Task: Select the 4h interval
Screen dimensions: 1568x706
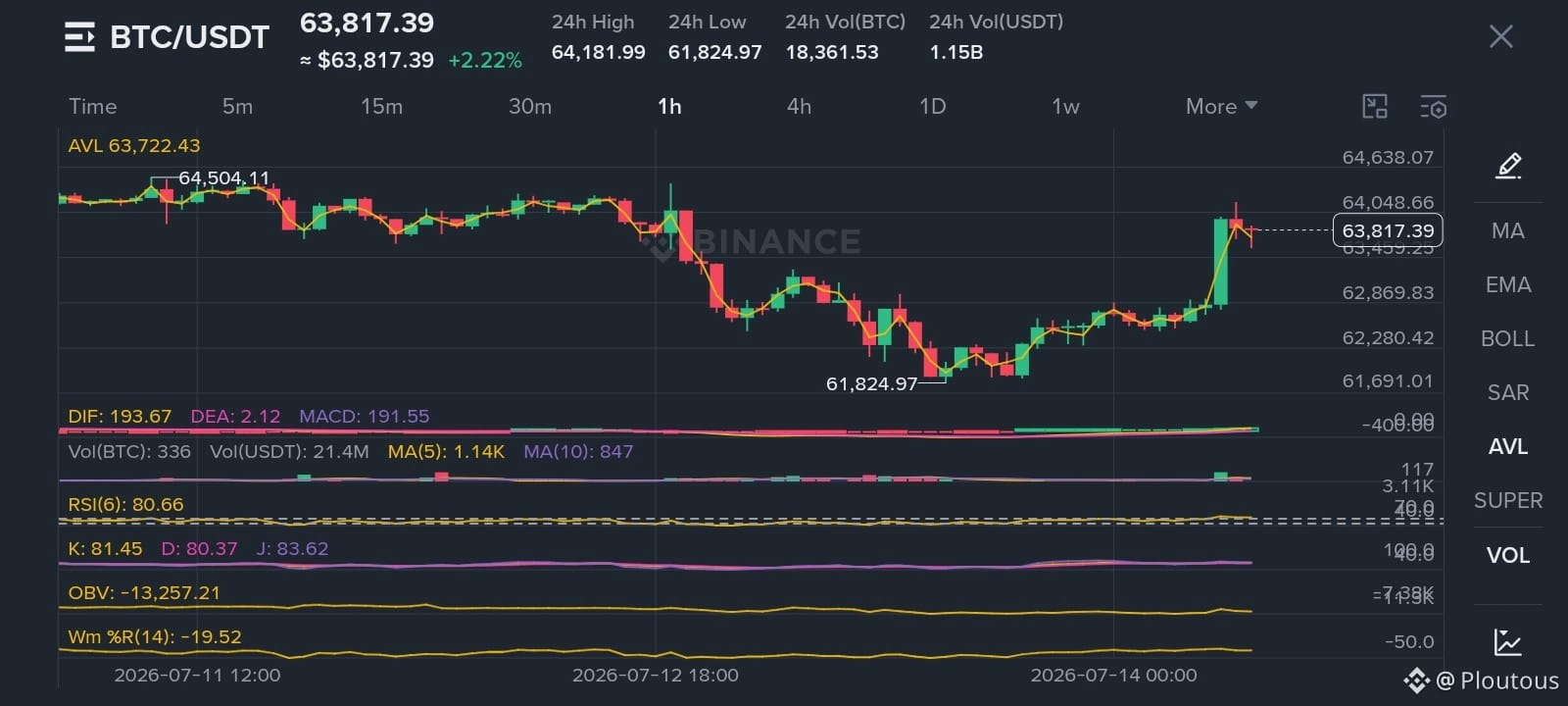Action: pyautogui.click(x=799, y=107)
